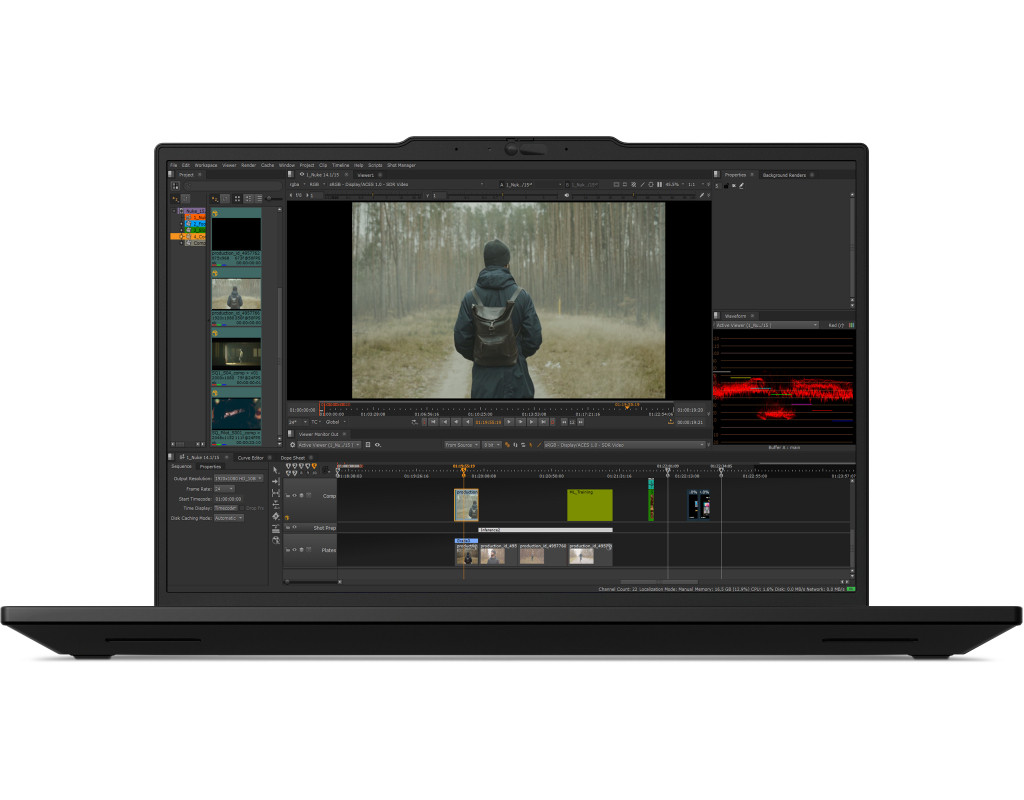Click the lock icon in Properties panel
Screen dimensions: 1024x800
coord(725,185)
